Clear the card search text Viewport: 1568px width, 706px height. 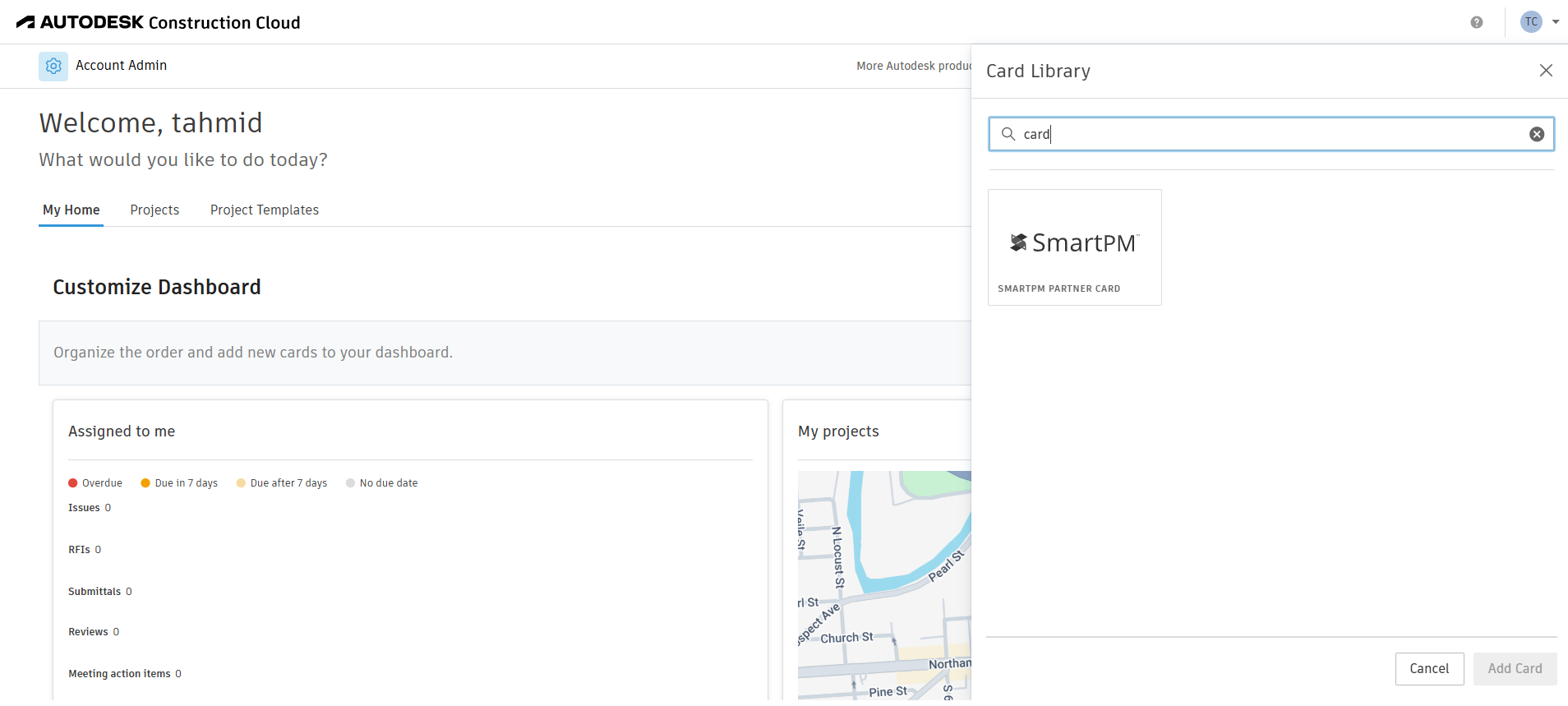[1537, 135]
